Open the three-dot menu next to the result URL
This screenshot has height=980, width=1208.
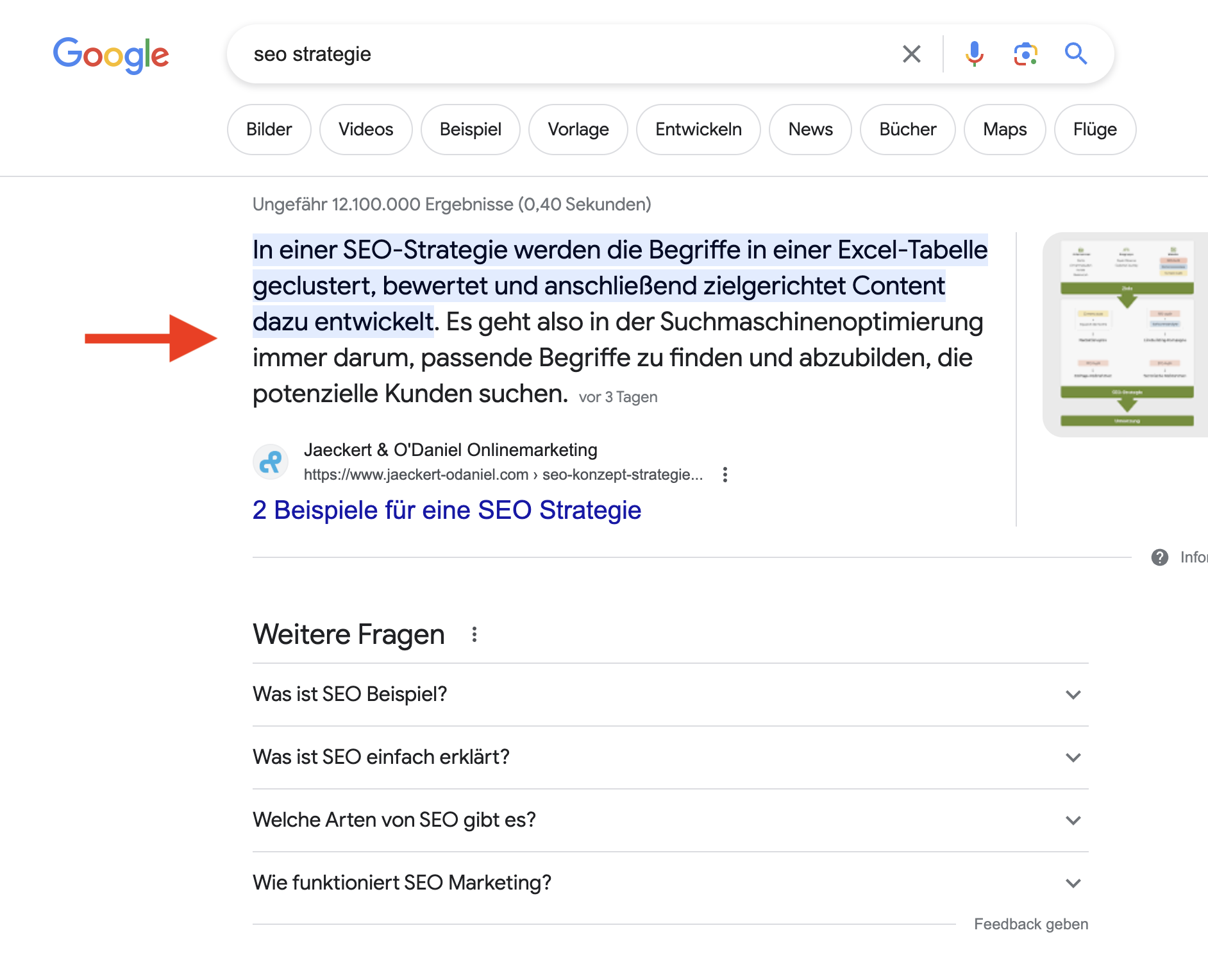(725, 475)
